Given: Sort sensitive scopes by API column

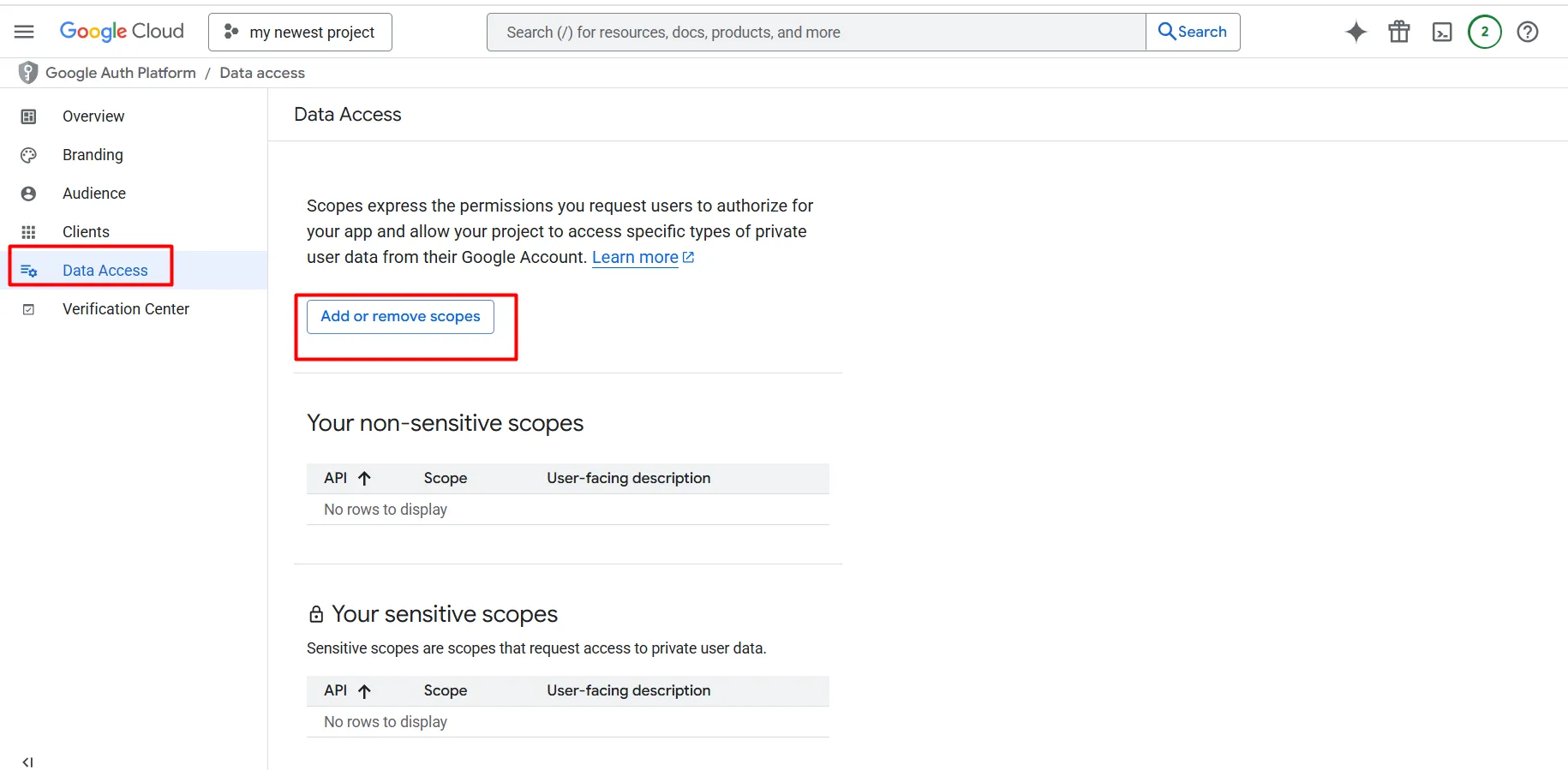Looking at the screenshot, I should click(x=347, y=690).
